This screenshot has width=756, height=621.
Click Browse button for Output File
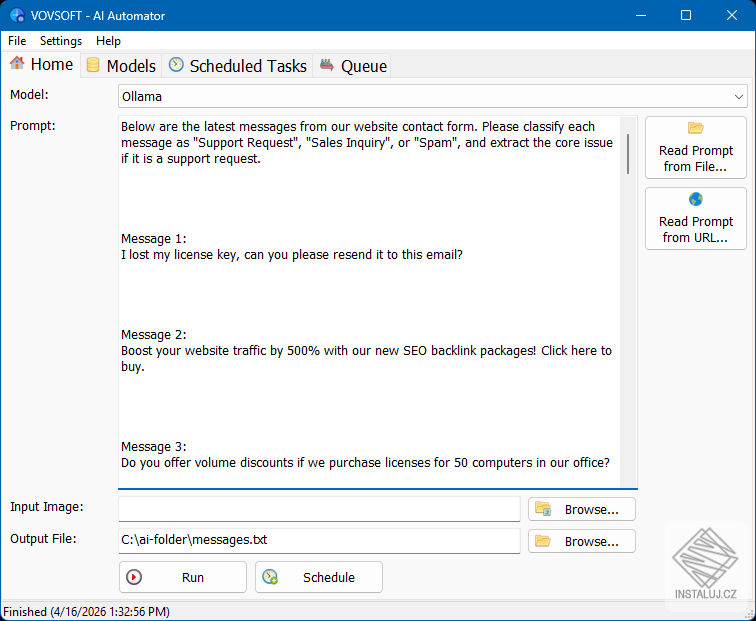pyautogui.click(x=581, y=541)
